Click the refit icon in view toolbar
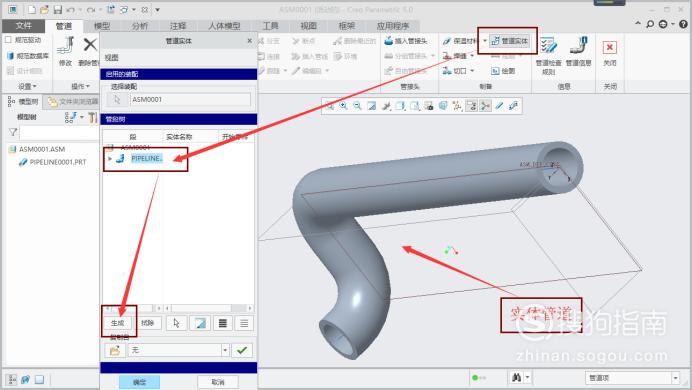The image size is (692, 390). [x=329, y=106]
